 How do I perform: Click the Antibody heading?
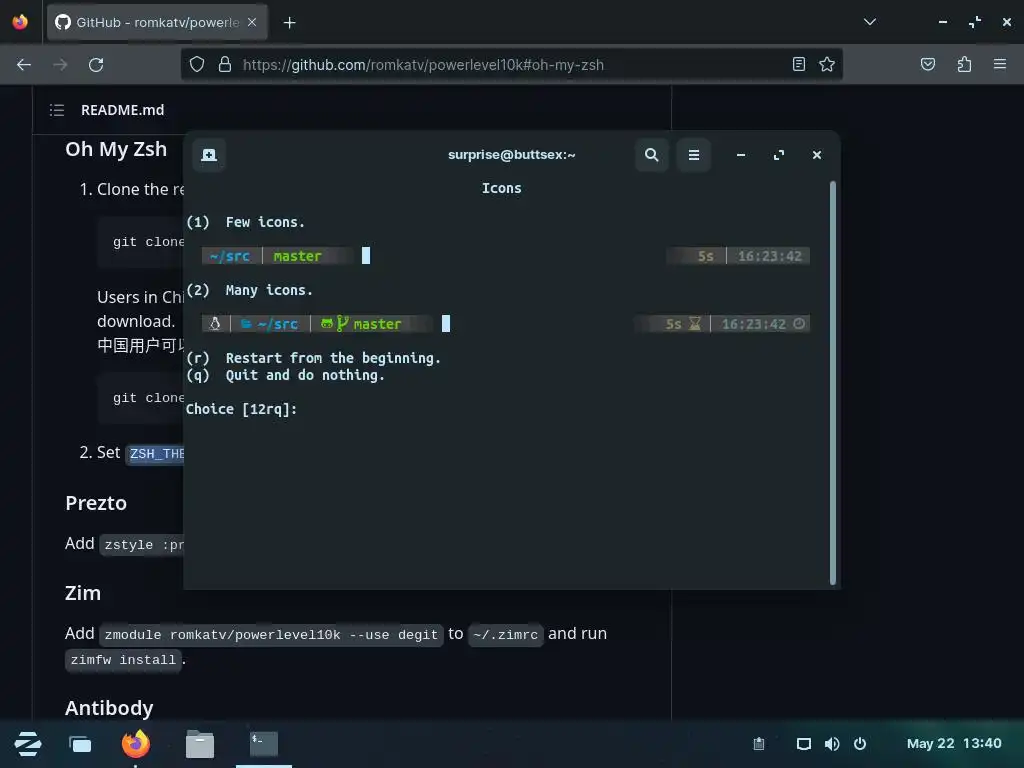tap(109, 708)
